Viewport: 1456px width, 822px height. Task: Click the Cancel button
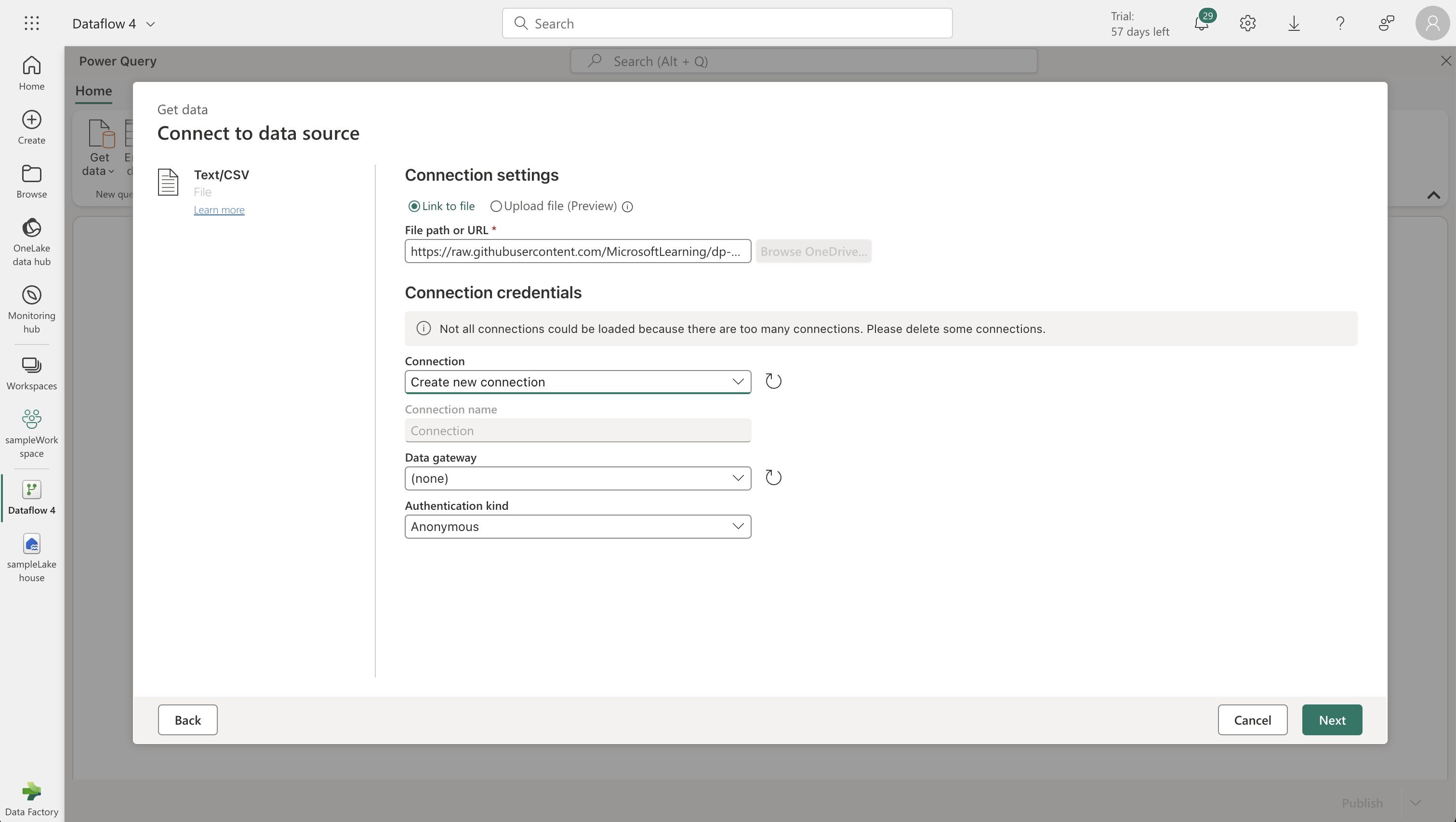pyautogui.click(x=1253, y=720)
